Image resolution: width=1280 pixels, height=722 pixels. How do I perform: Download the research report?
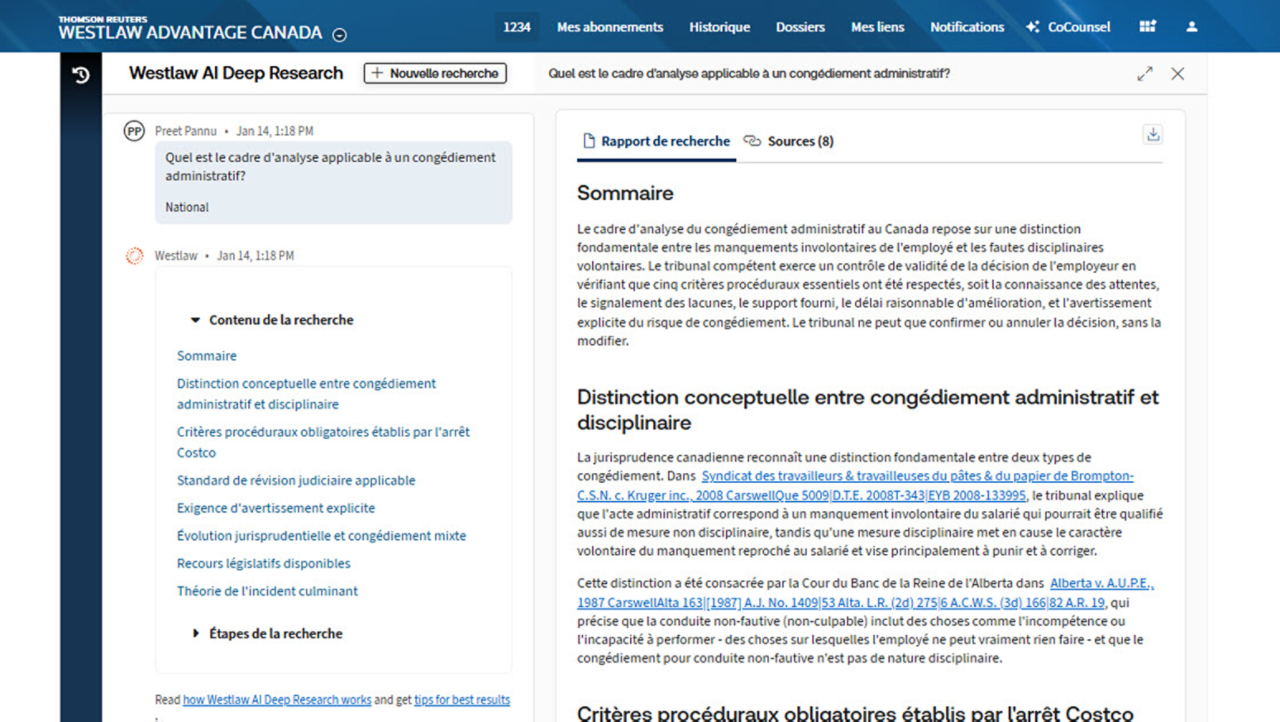(x=1152, y=135)
